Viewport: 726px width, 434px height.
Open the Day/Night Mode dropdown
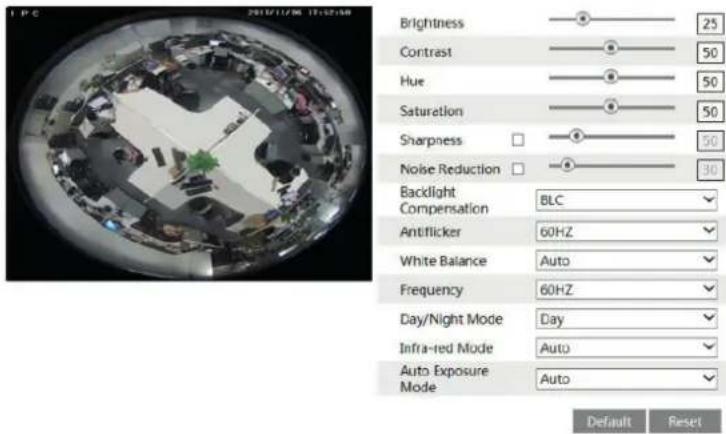(626, 319)
